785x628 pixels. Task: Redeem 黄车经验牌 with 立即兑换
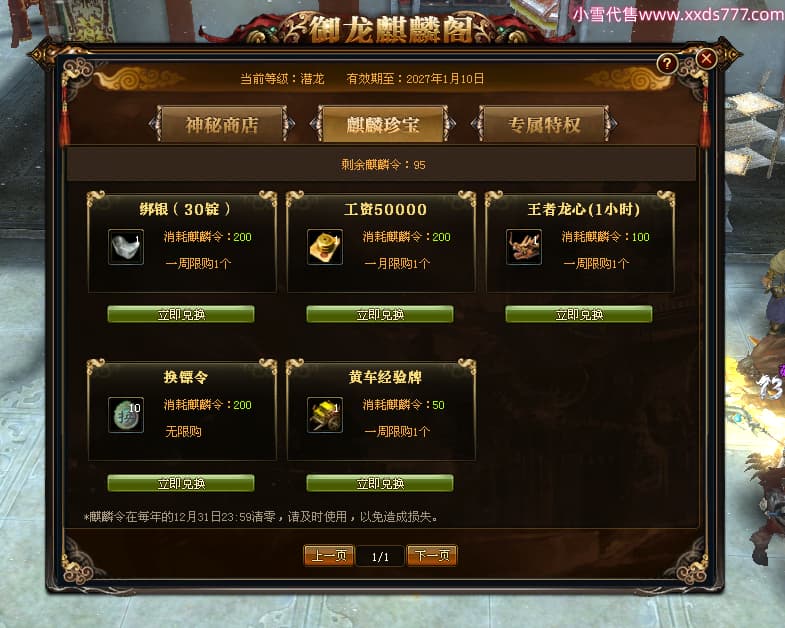380,483
